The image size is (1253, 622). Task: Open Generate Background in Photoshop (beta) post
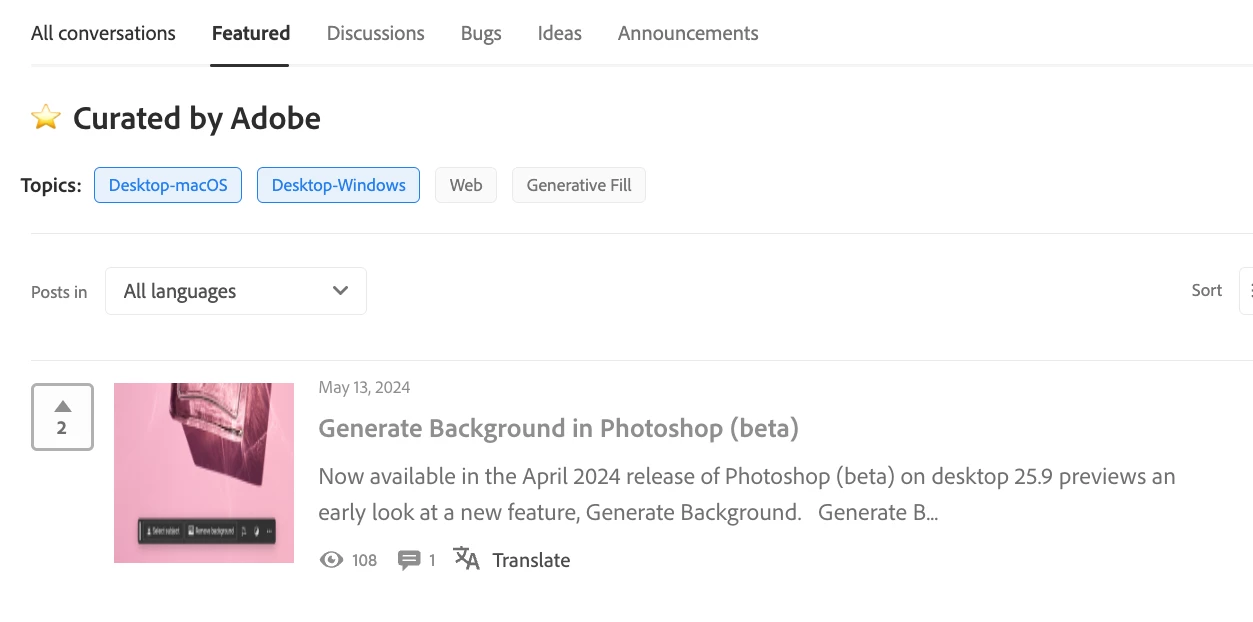pyautogui.click(x=558, y=428)
